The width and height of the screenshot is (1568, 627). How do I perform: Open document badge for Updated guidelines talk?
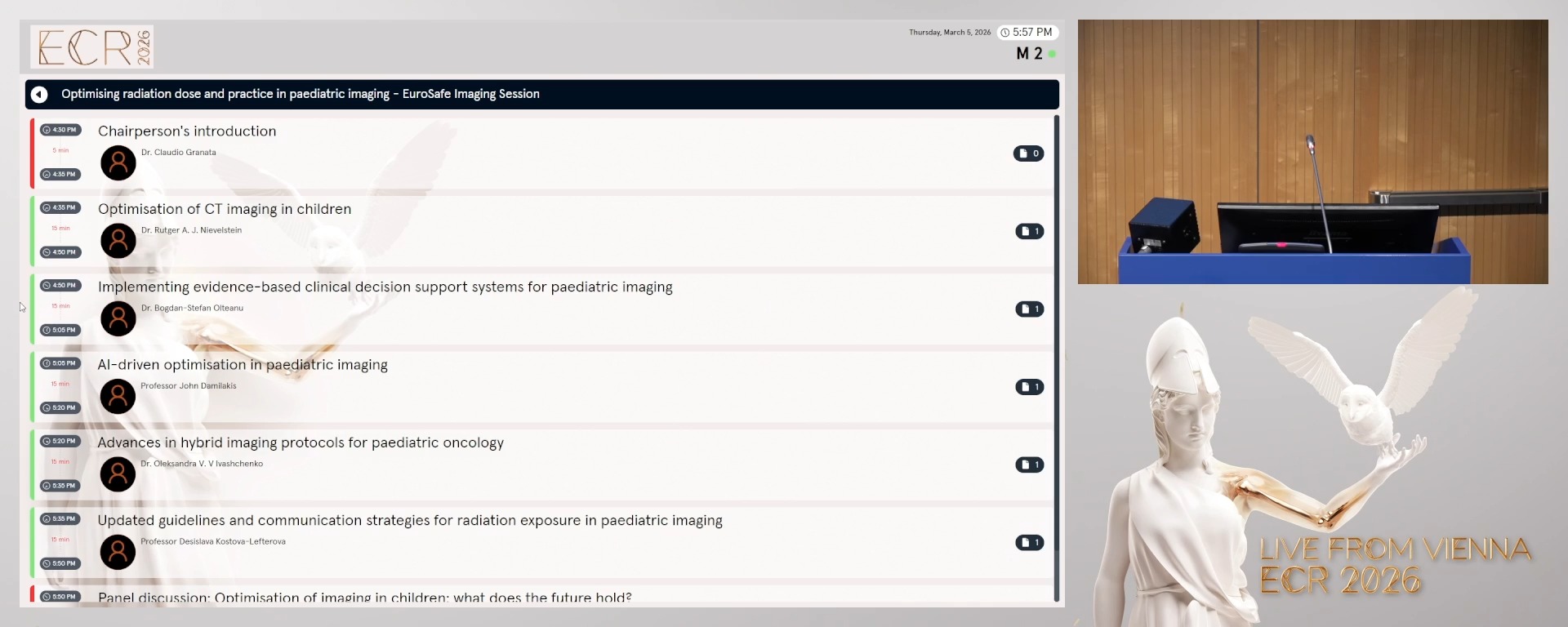pyautogui.click(x=1029, y=543)
